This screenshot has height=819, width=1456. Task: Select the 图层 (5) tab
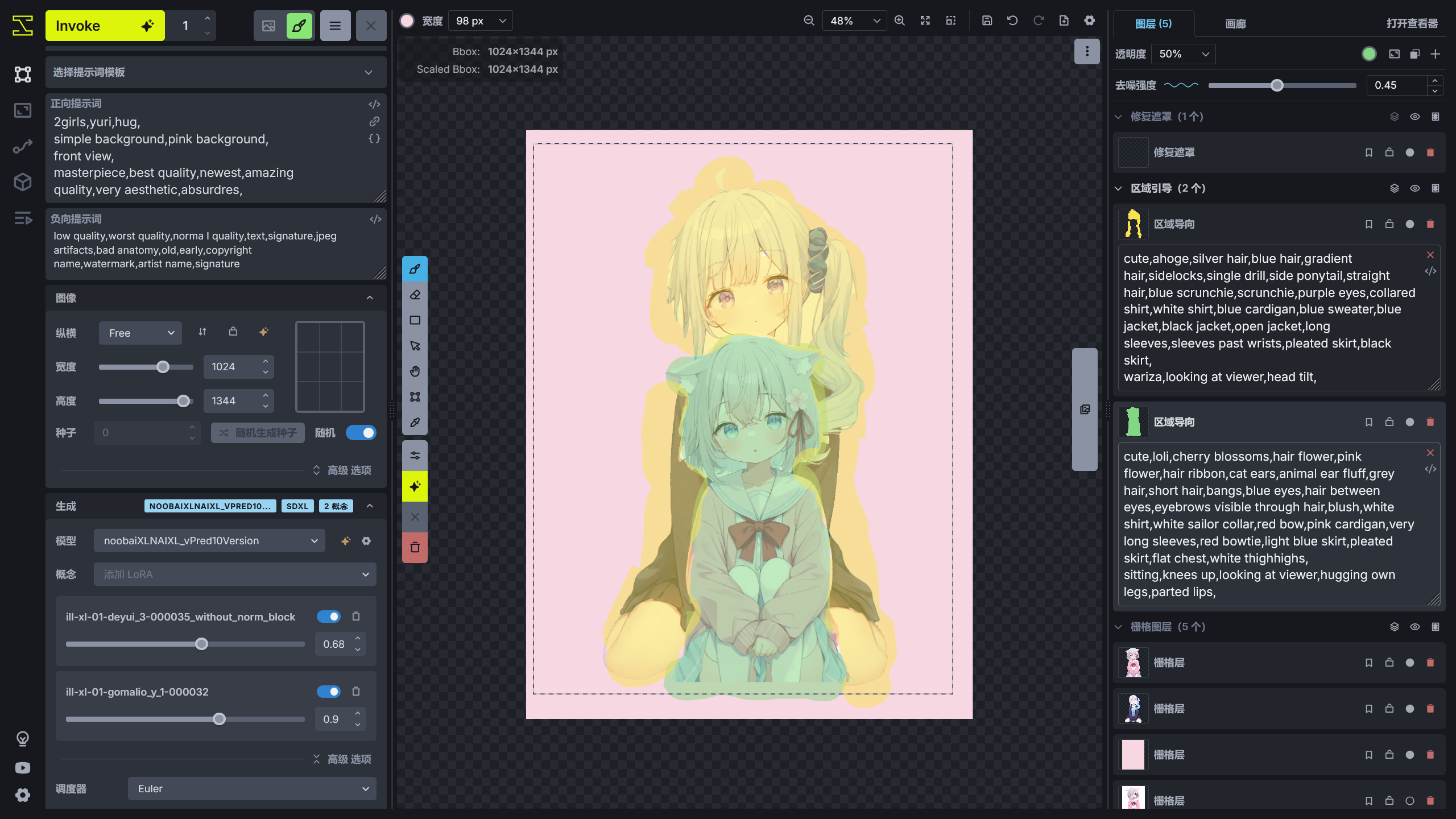tap(1154, 24)
